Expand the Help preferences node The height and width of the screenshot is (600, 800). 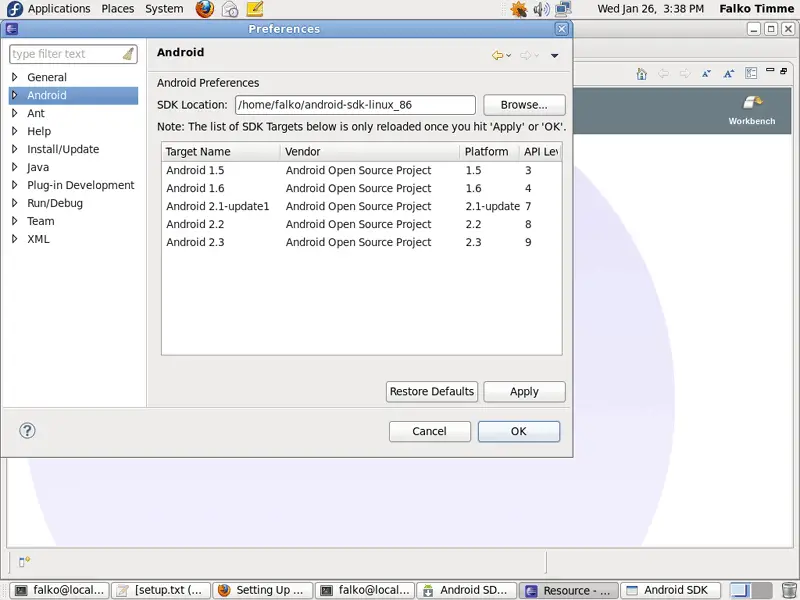pos(14,131)
